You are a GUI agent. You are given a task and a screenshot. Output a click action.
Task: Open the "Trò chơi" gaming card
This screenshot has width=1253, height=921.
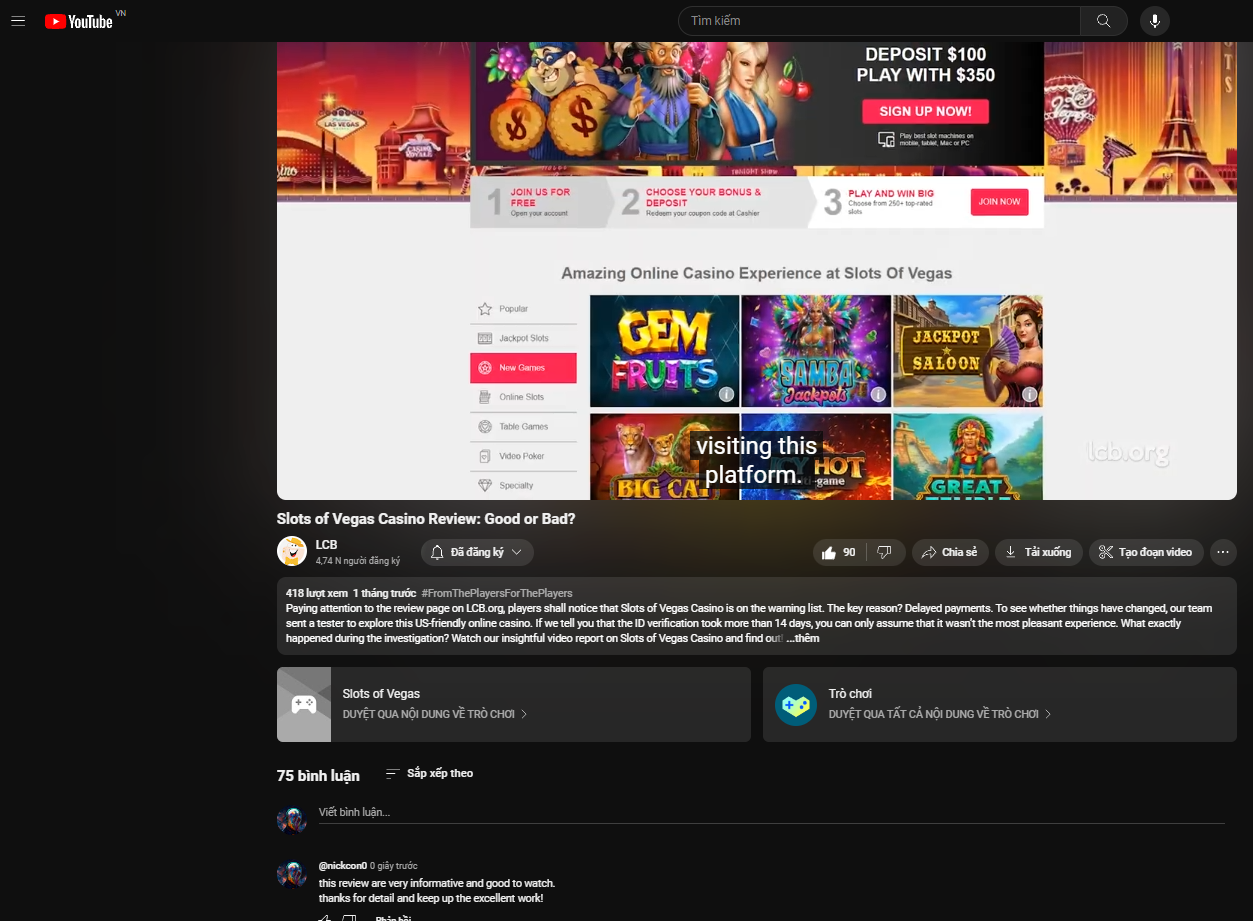tap(1000, 704)
